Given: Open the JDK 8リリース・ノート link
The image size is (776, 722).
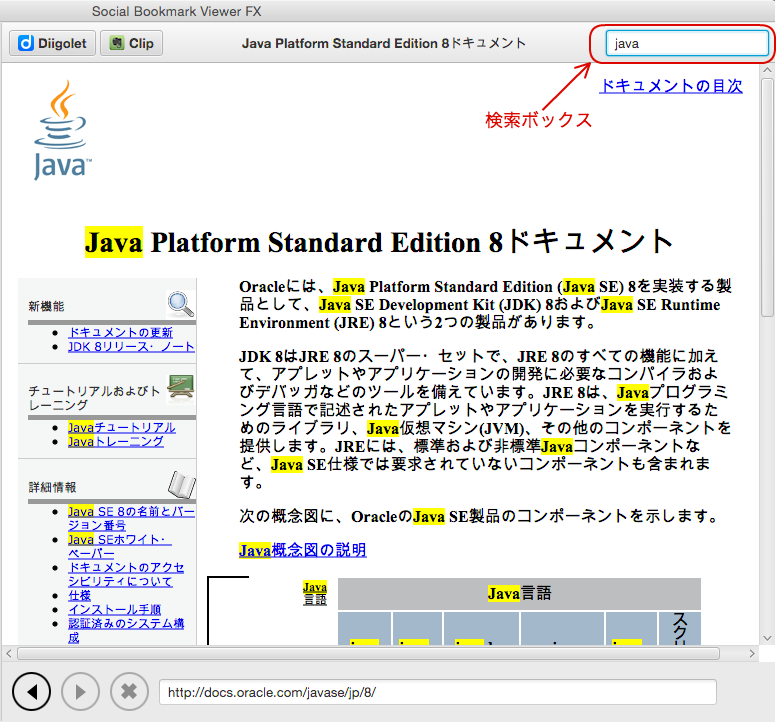Looking at the screenshot, I should (131, 346).
